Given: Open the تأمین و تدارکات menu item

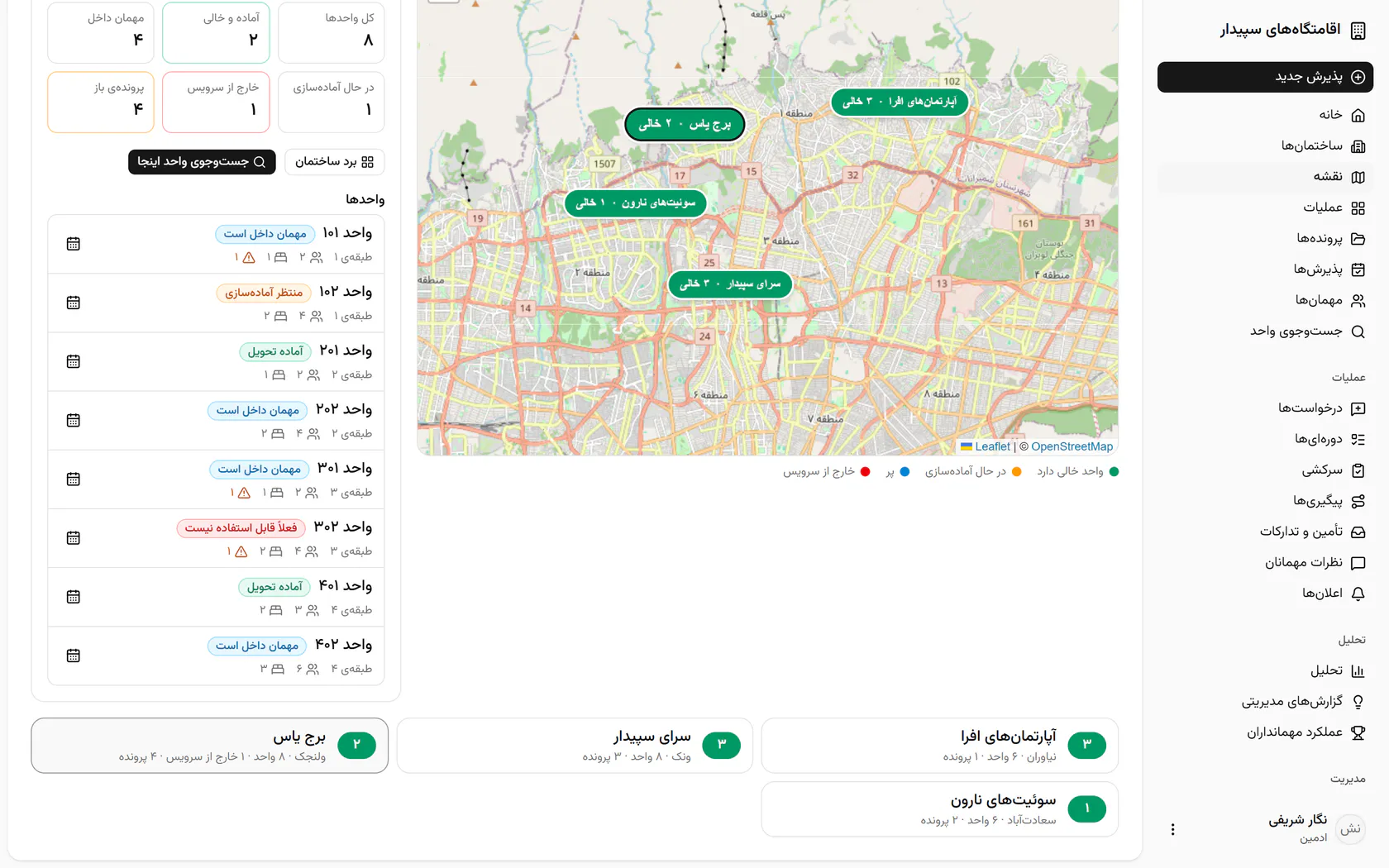Looking at the screenshot, I should [1265, 532].
